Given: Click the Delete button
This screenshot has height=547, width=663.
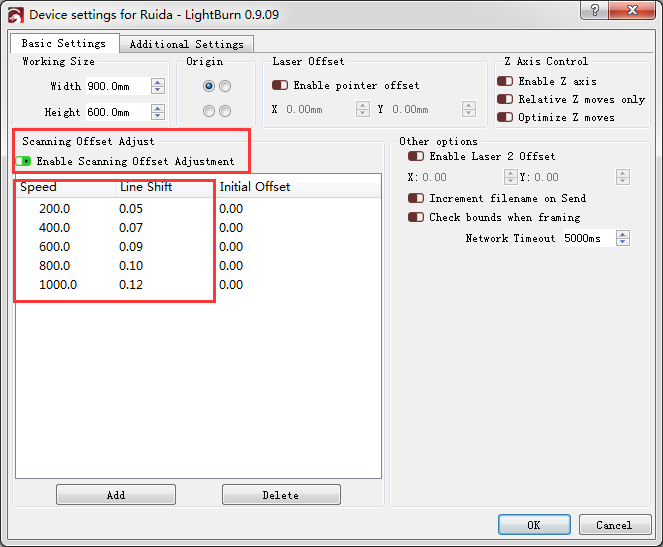Looking at the screenshot, I should pos(281,495).
